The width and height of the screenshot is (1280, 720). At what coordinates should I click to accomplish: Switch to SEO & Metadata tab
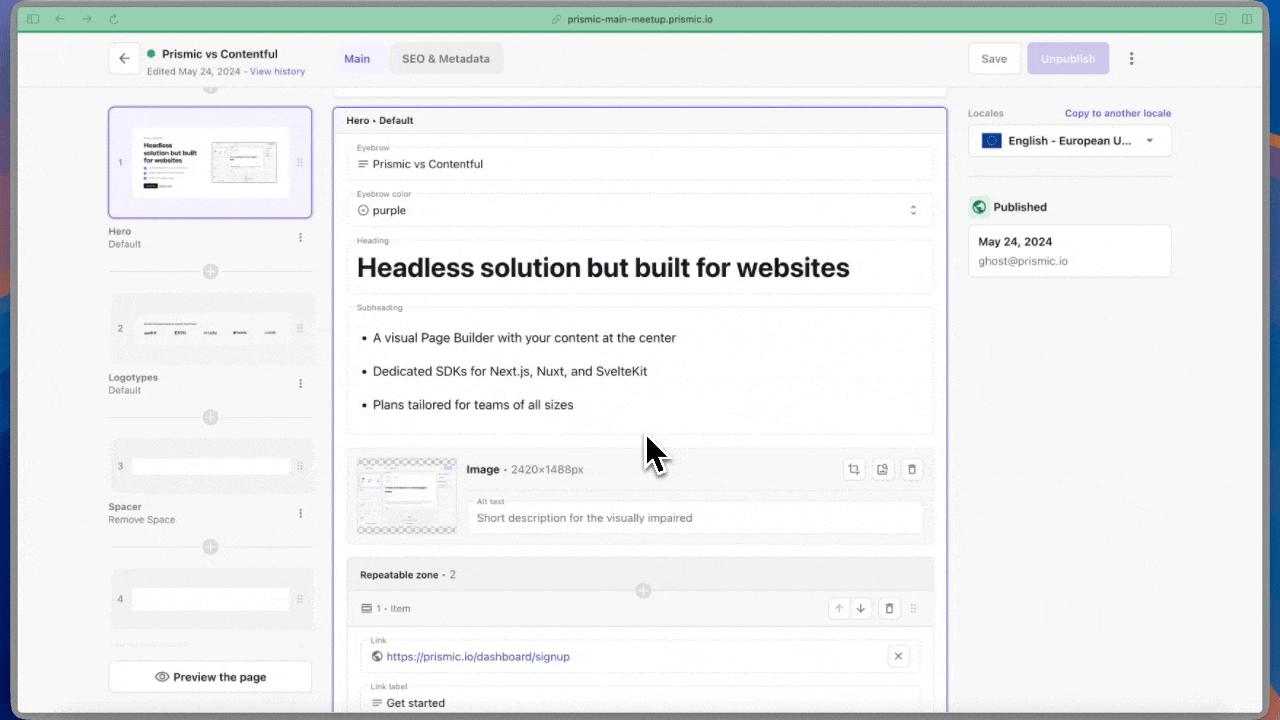(446, 59)
